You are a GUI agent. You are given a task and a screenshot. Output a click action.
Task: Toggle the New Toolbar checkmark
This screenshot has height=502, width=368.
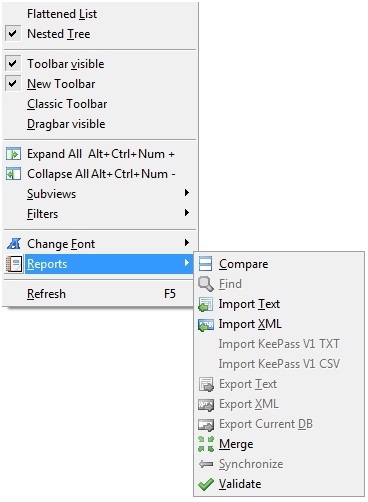tap(13, 84)
